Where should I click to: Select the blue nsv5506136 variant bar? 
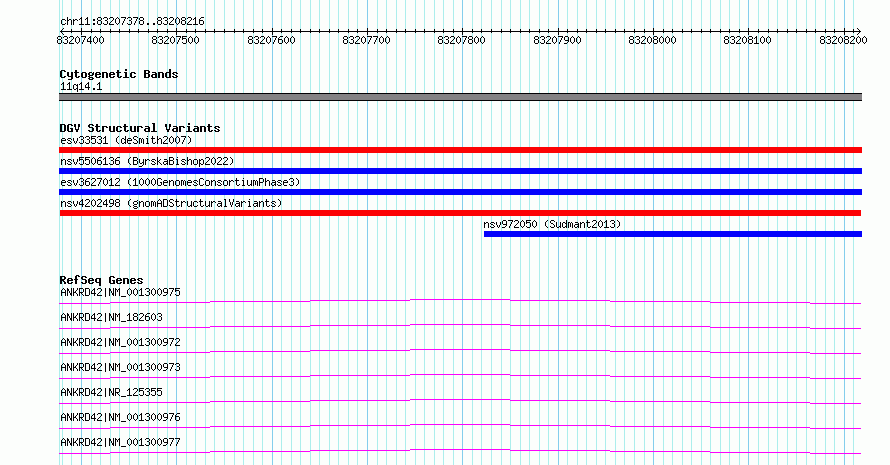coord(460,171)
